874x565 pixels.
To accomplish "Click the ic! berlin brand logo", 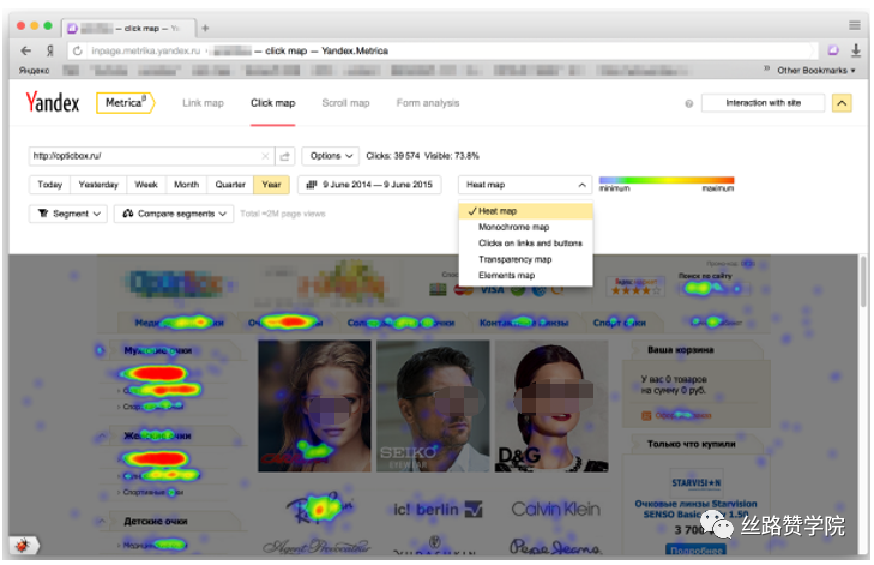I will click(438, 509).
